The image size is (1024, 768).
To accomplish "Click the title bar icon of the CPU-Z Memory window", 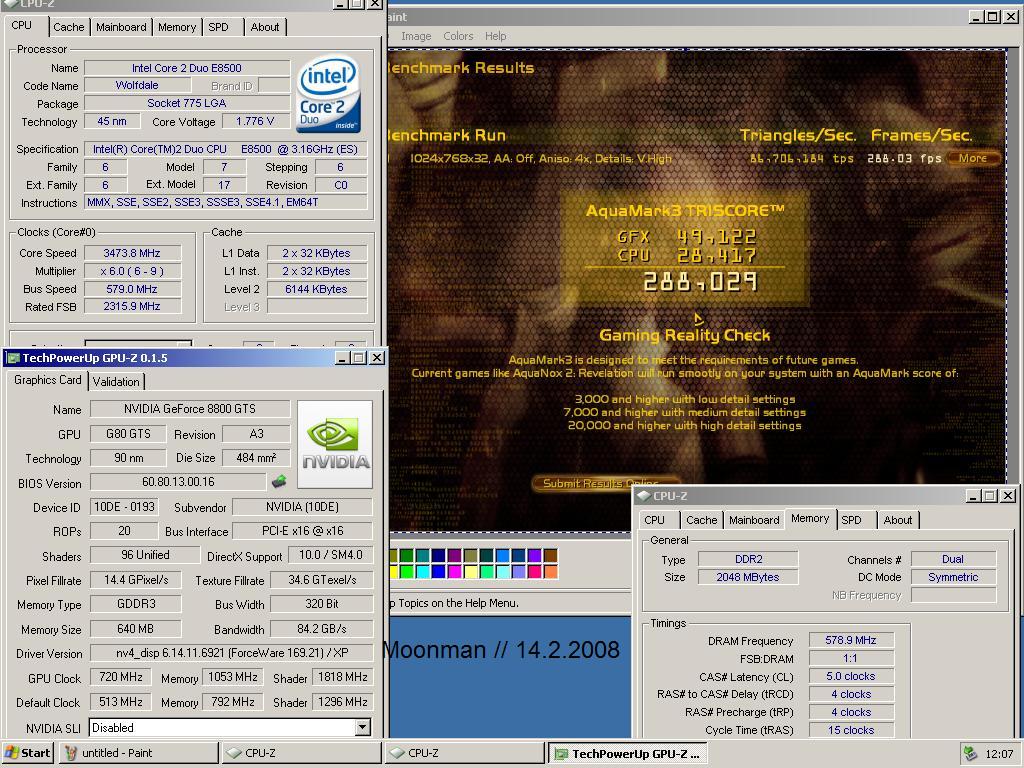I will click(x=643, y=496).
